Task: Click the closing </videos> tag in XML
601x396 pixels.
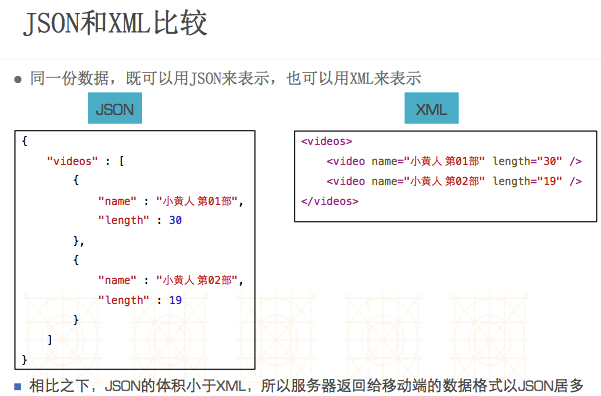Action: (330, 201)
